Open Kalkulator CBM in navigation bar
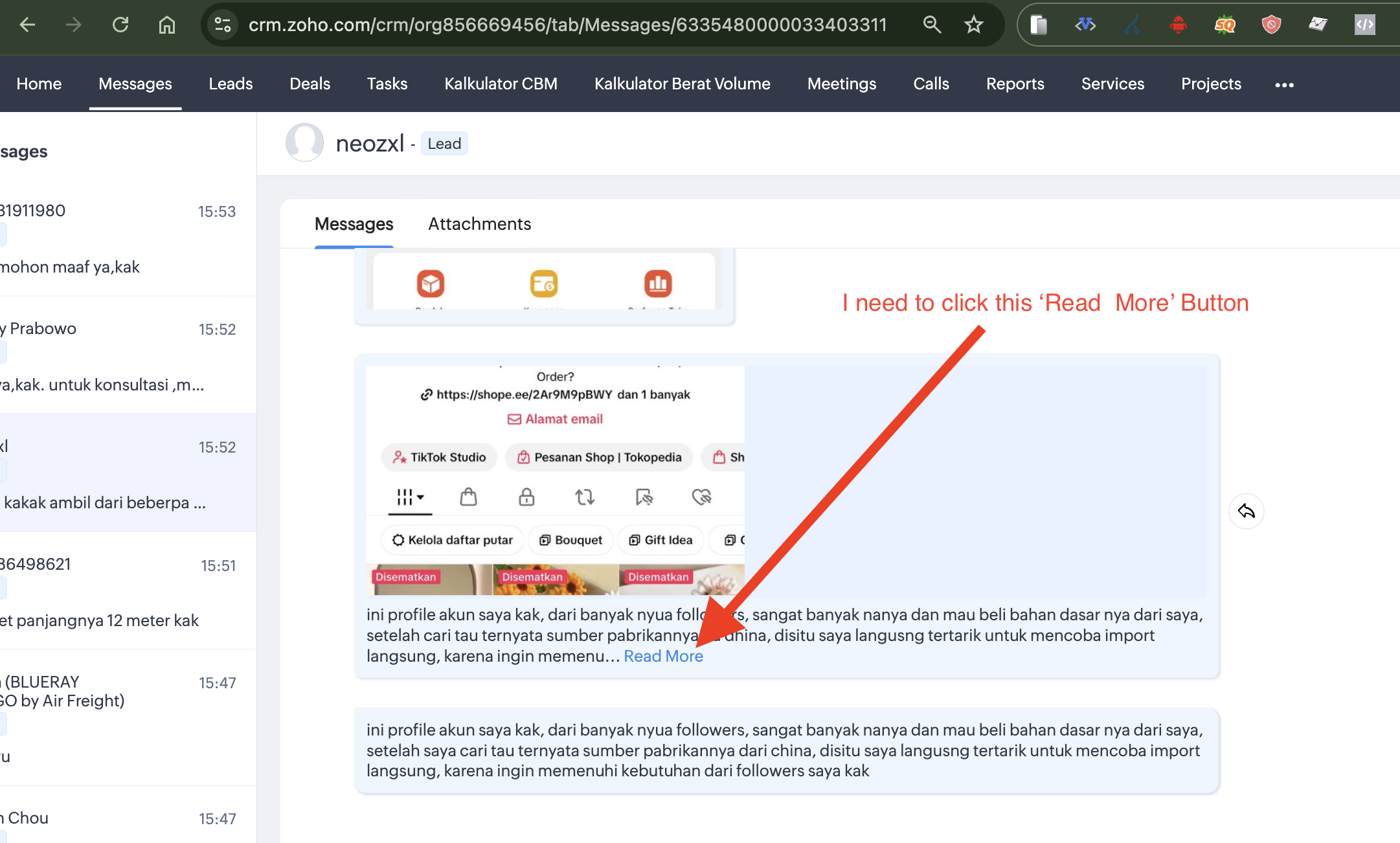Image resolution: width=1400 pixels, height=843 pixels. (501, 84)
